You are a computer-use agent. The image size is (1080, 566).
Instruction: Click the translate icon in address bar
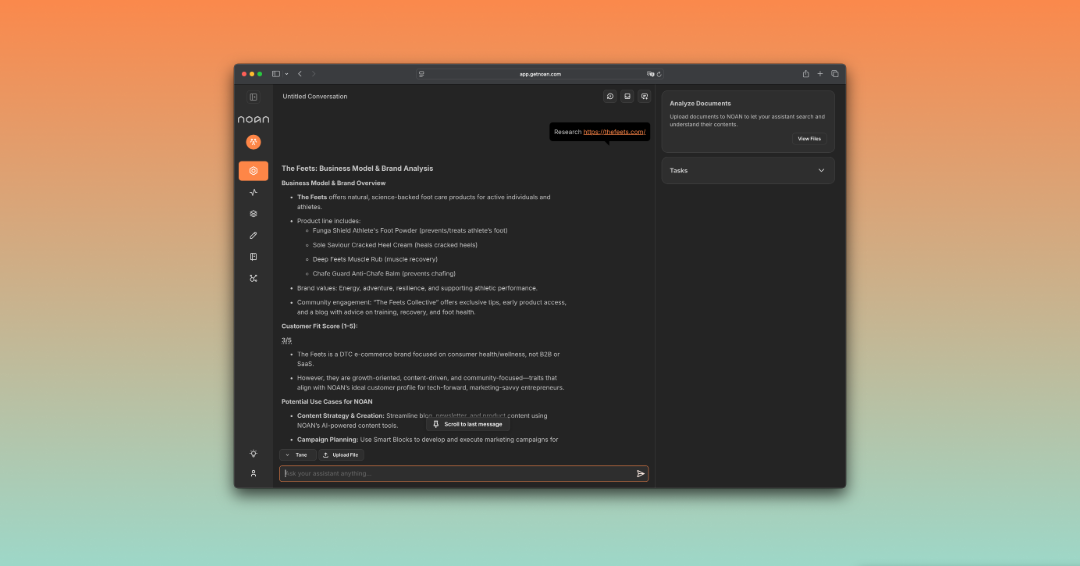[x=650, y=74]
